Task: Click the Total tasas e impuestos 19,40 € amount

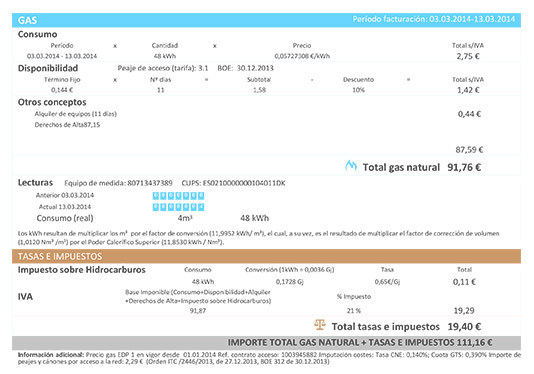Action: coord(464,327)
